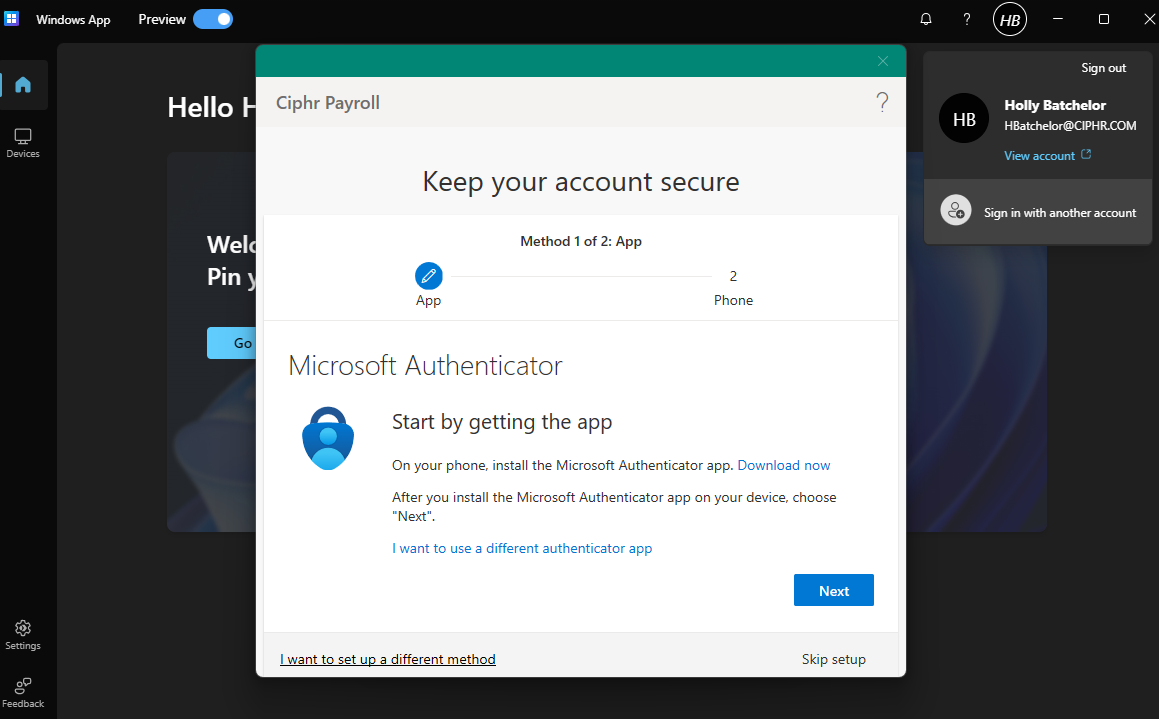The height and width of the screenshot is (719, 1159).
Task: Click the Ciphr Payroll title text
Action: coord(328,103)
